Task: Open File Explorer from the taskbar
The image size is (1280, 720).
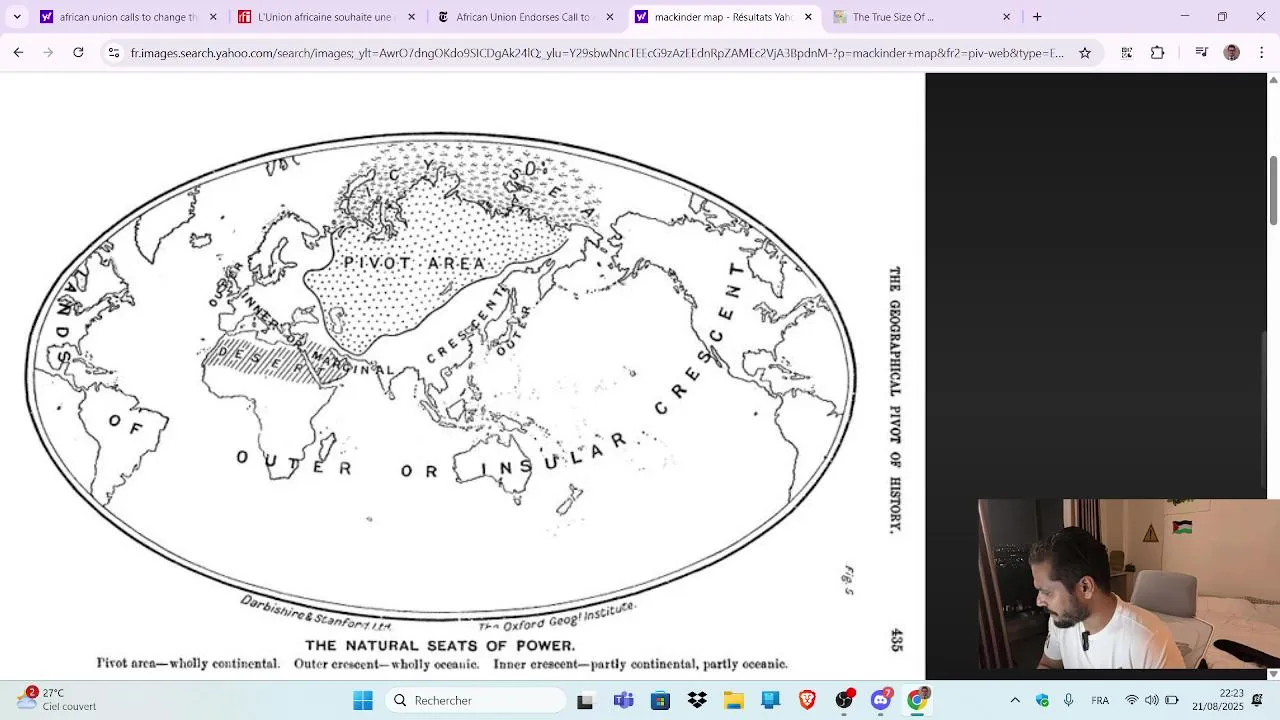Action: pyautogui.click(x=734, y=701)
